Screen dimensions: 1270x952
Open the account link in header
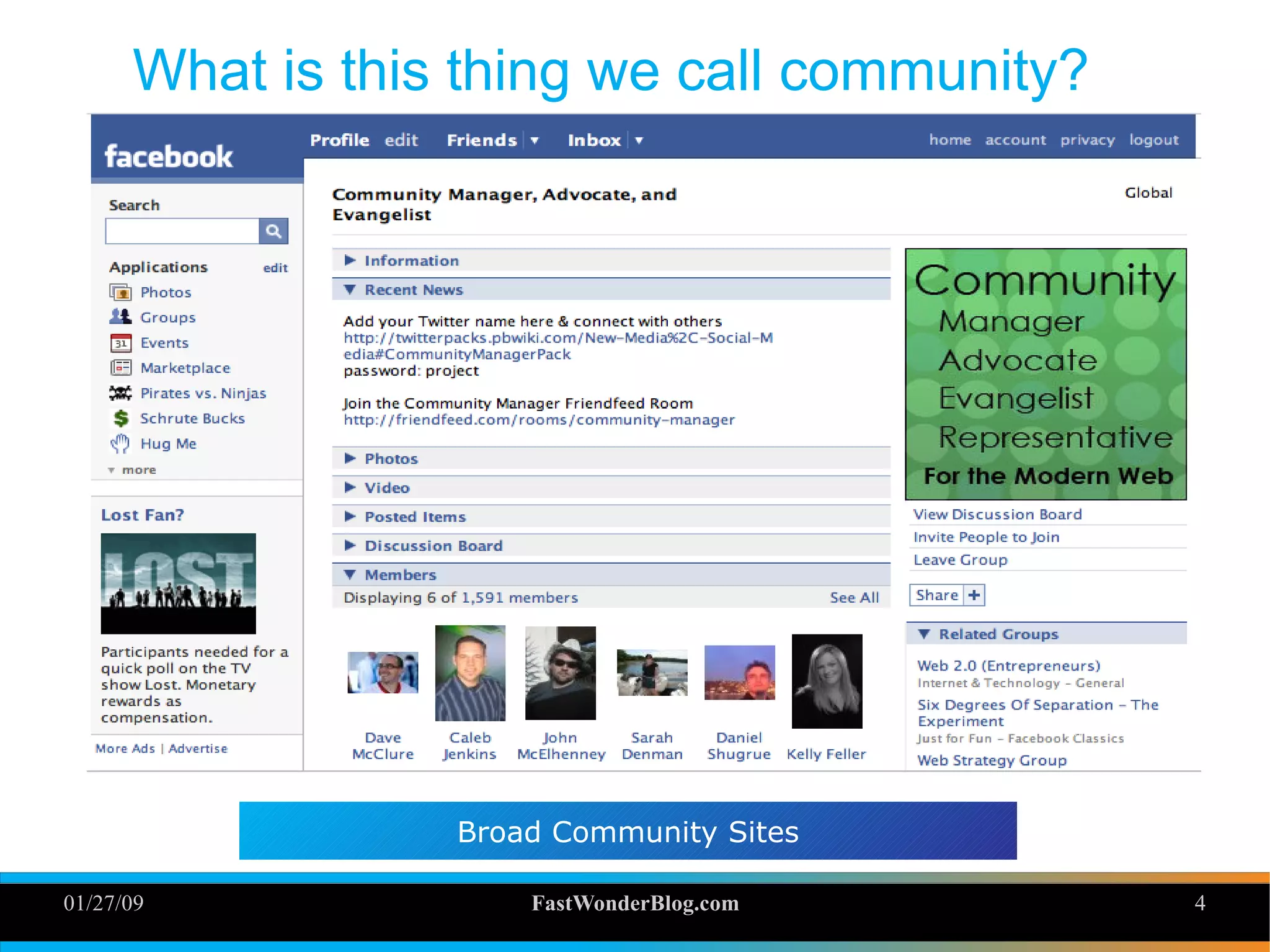tap(1016, 140)
